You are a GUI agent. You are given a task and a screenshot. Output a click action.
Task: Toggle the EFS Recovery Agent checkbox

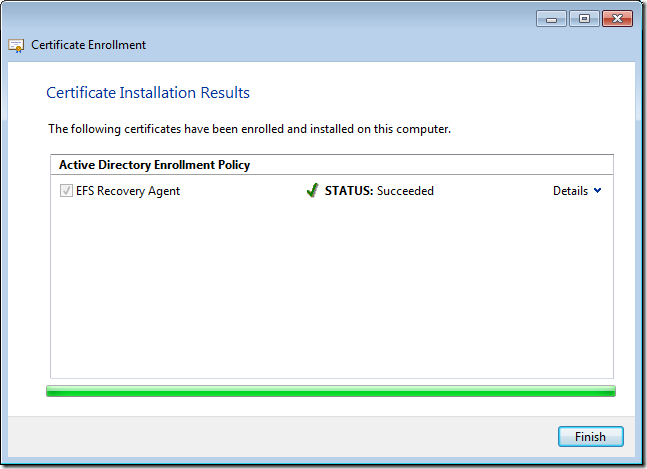(x=66, y=191)
